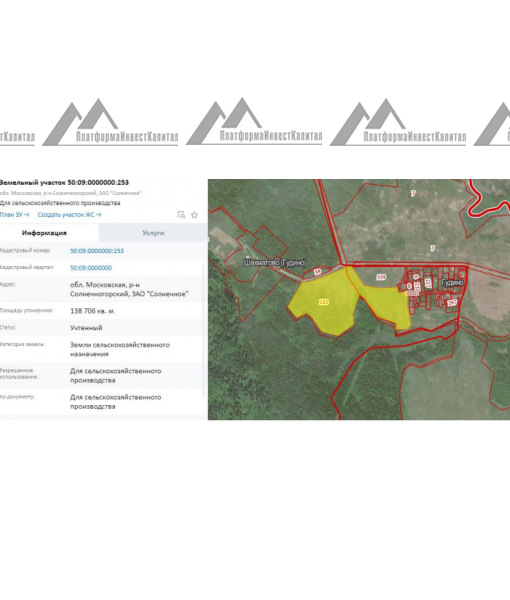The height and width of the screenshot is (600, 510).
Task: Select parcel 297 in Гудино village
Action: pos(452,303)
